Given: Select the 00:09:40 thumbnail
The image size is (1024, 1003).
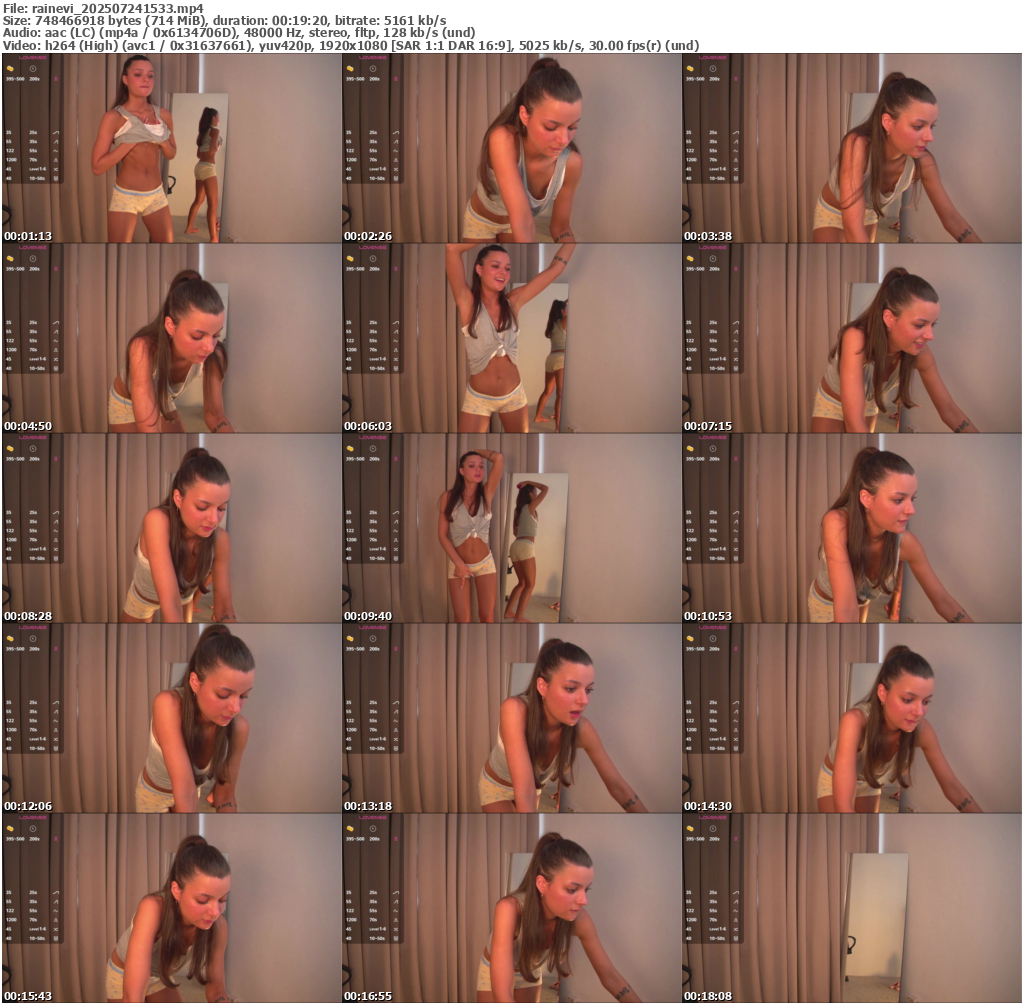Looking at the screenshot, I should click(511, 528).
